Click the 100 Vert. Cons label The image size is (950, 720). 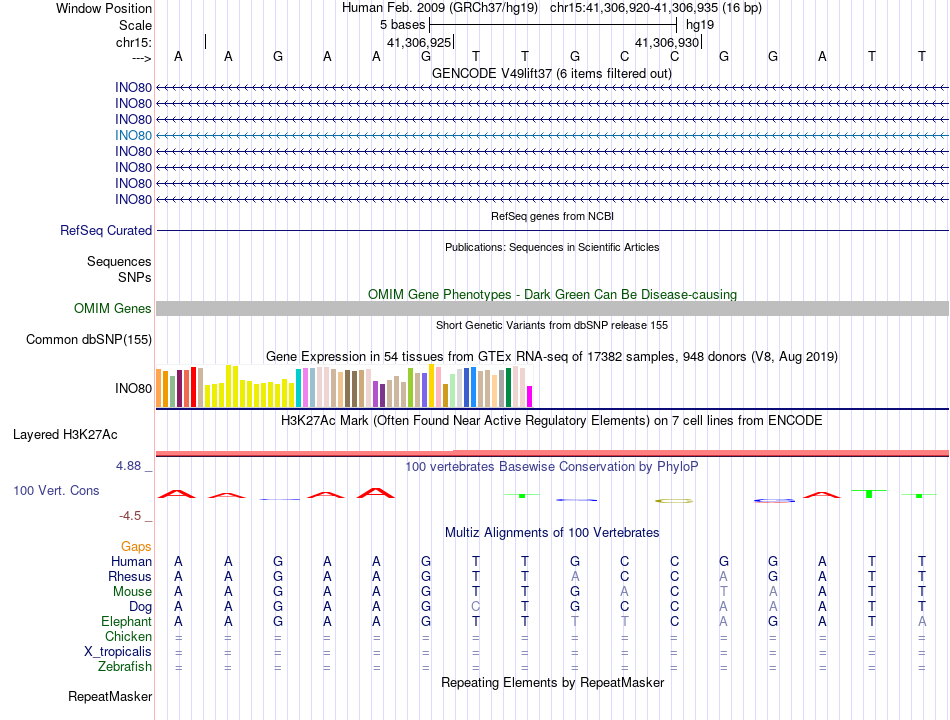click(56, 490)
